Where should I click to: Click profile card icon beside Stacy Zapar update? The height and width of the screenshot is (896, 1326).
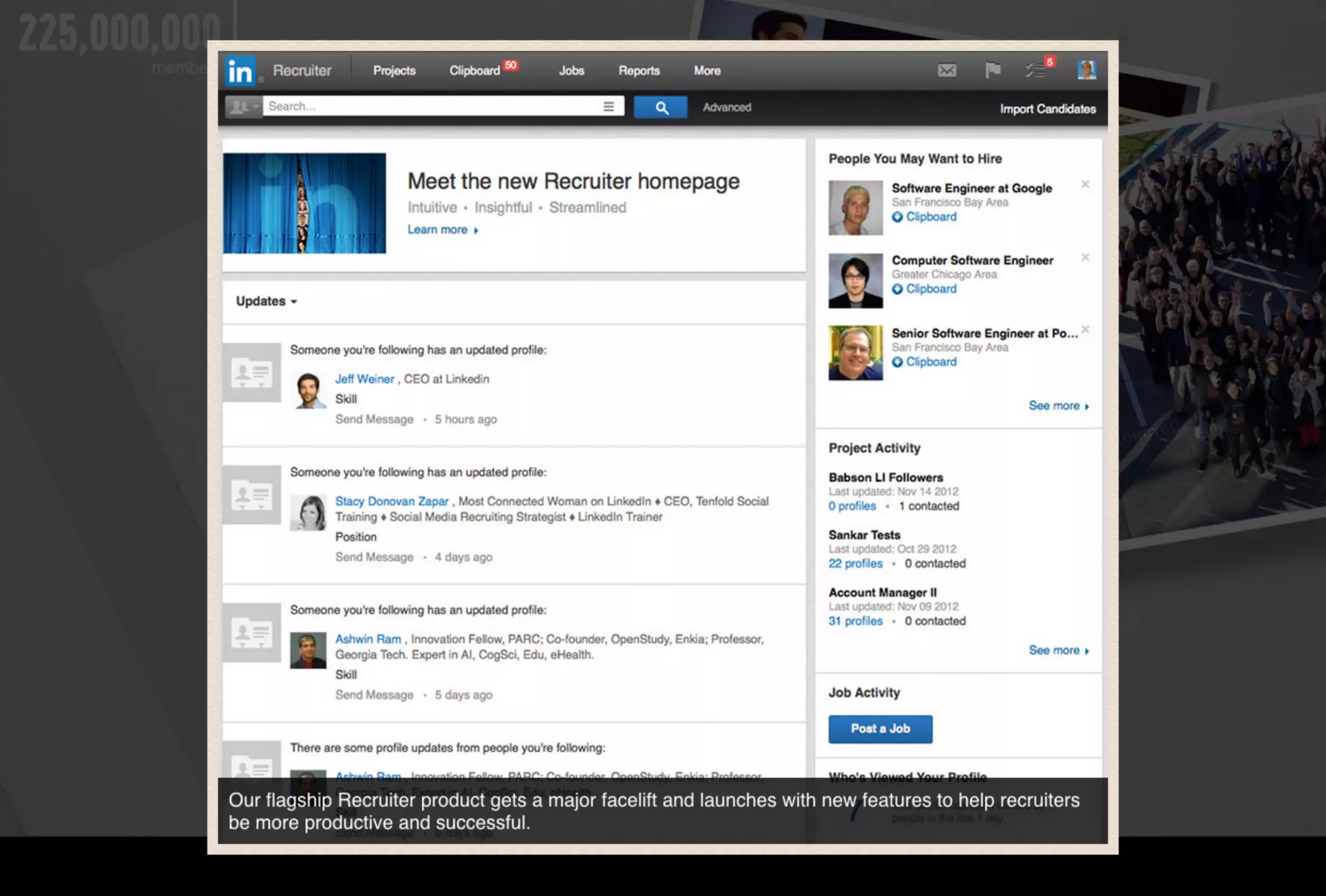(x=252, y=495)
